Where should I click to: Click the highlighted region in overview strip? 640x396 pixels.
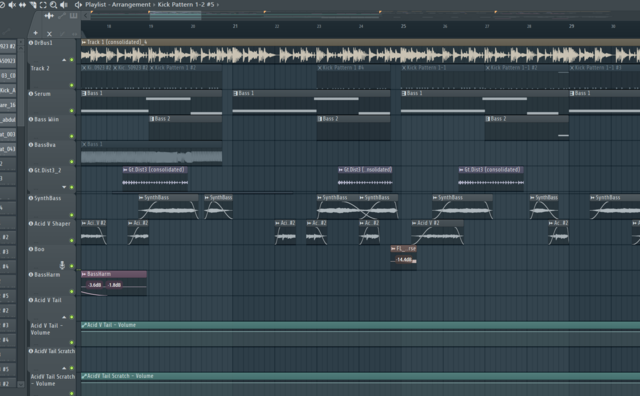[176, 16]
